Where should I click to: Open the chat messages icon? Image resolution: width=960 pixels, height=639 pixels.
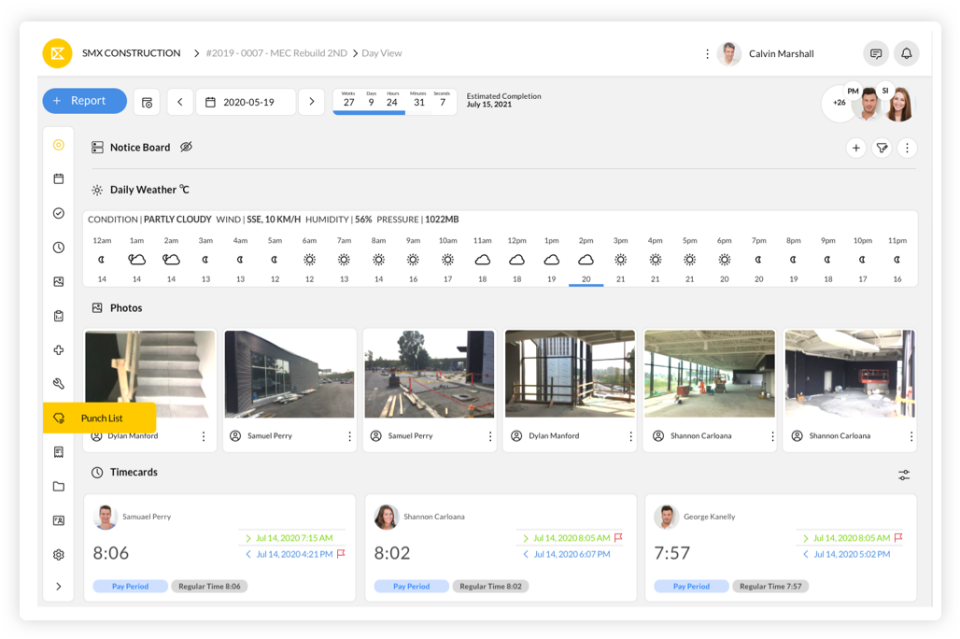875,53
